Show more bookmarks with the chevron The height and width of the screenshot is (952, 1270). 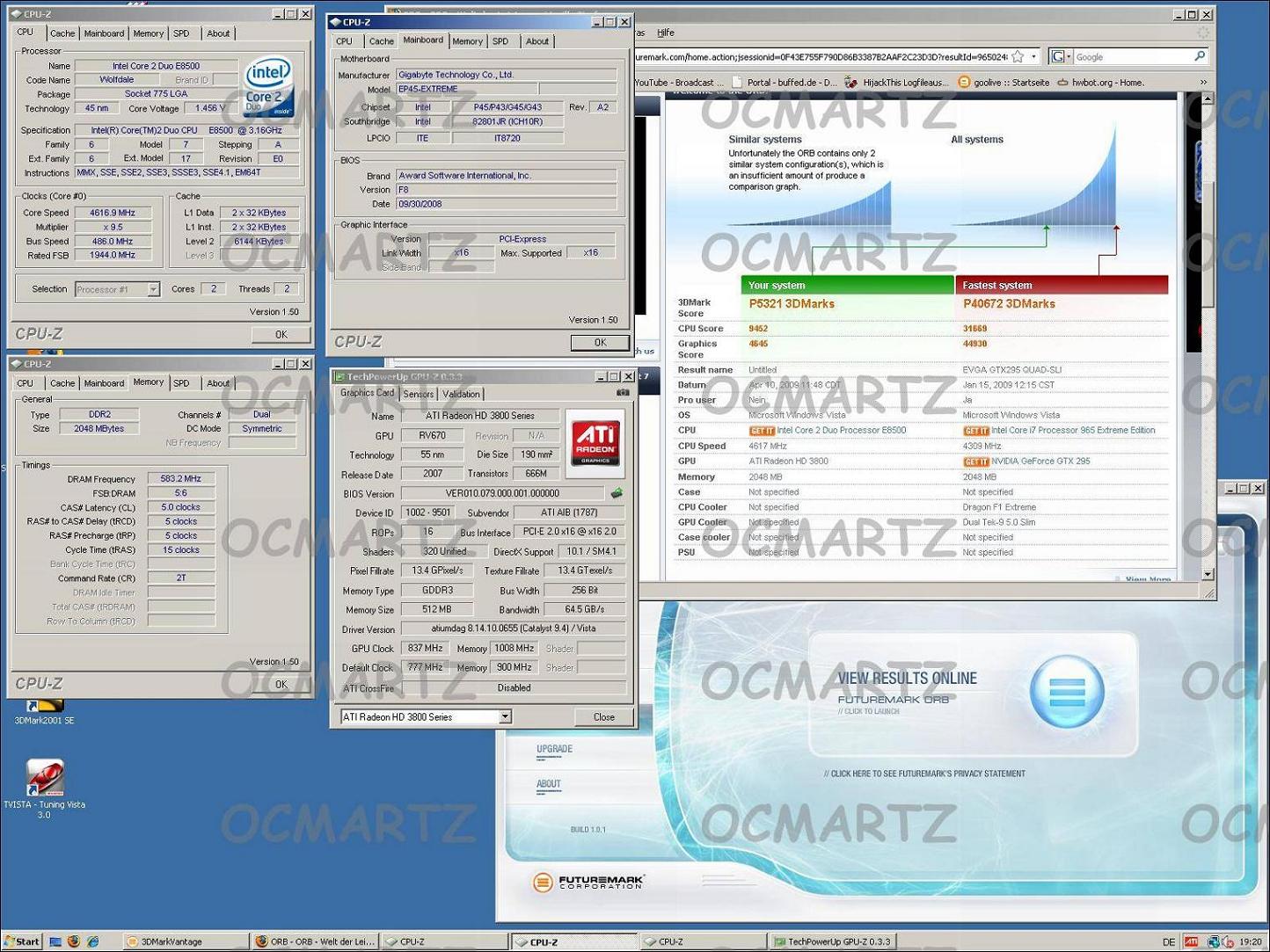click(x=1203, y=83)
